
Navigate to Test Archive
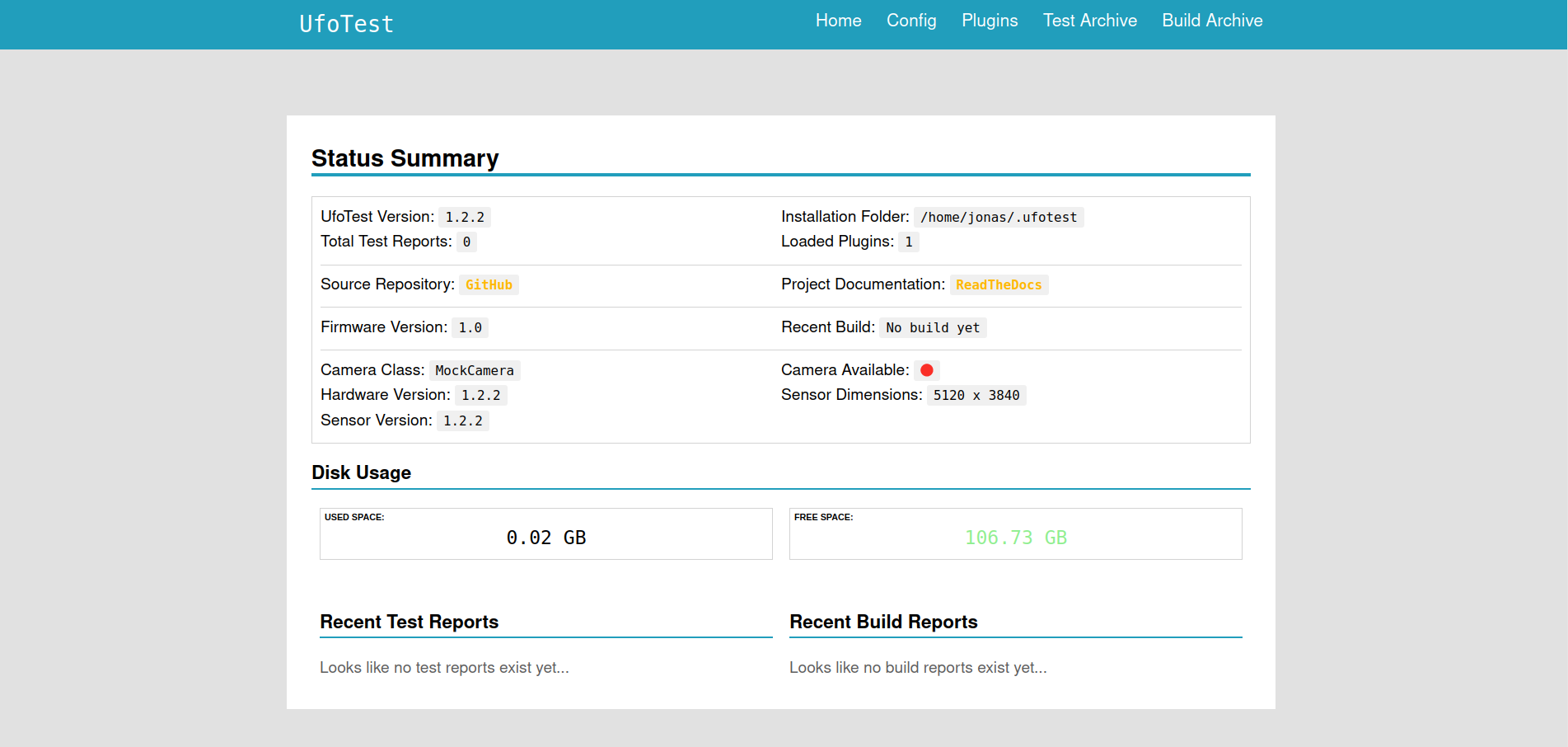point(1089,21)
